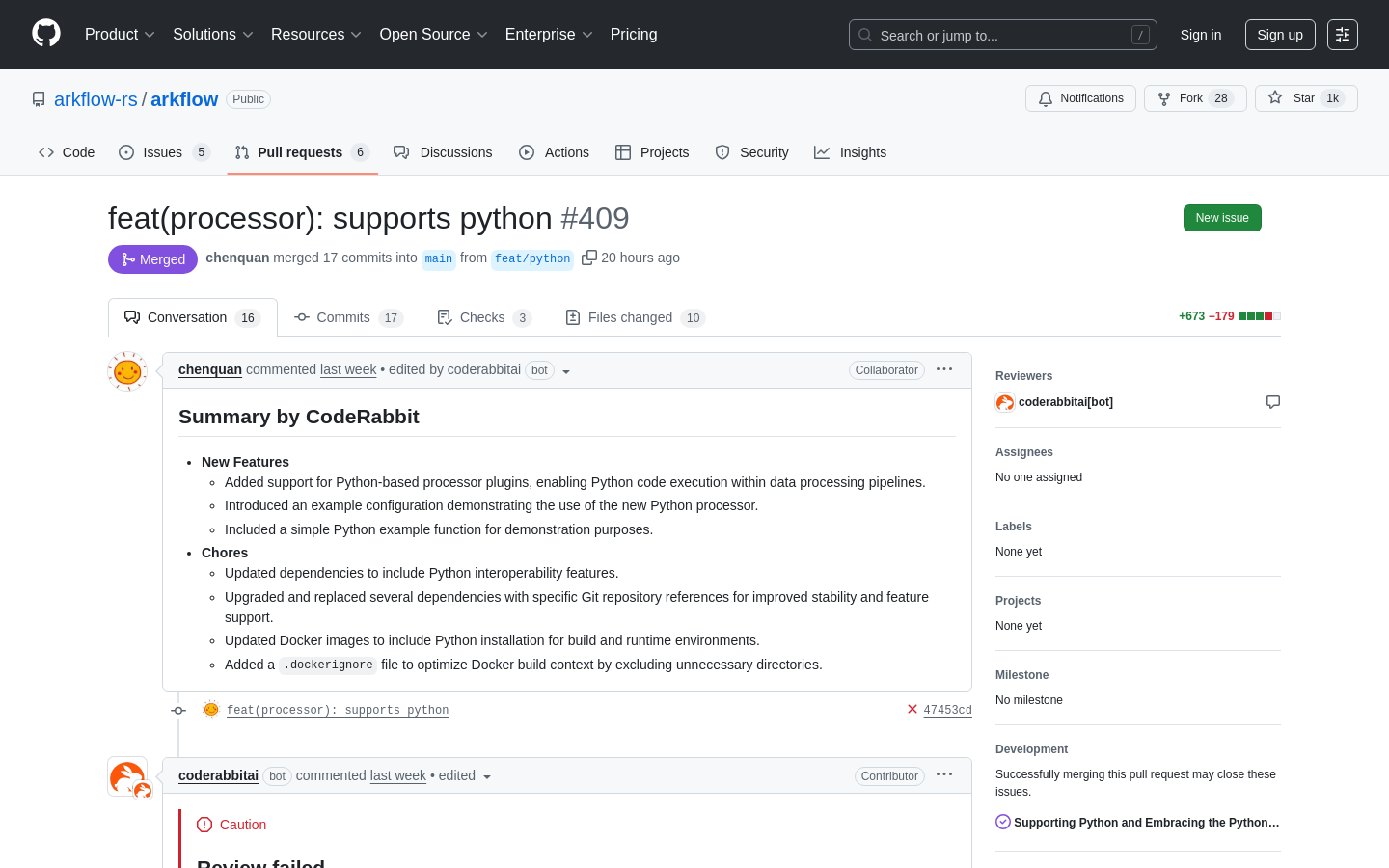Viewport: 1389px width, 868px height.
Task: Open commit hash 47453cd
Action: tap(947, 710)
